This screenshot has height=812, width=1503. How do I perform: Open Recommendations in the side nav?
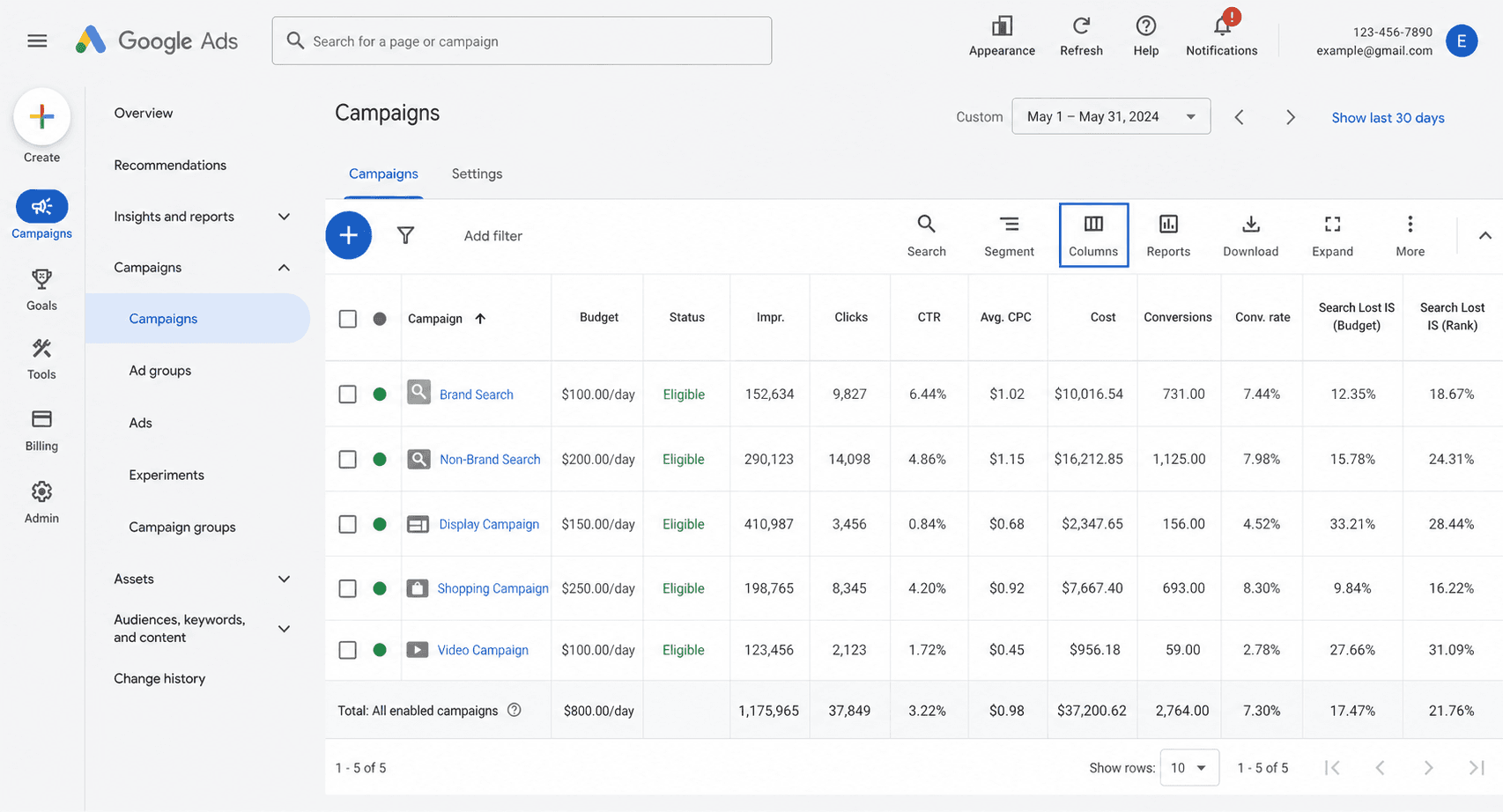170,165
